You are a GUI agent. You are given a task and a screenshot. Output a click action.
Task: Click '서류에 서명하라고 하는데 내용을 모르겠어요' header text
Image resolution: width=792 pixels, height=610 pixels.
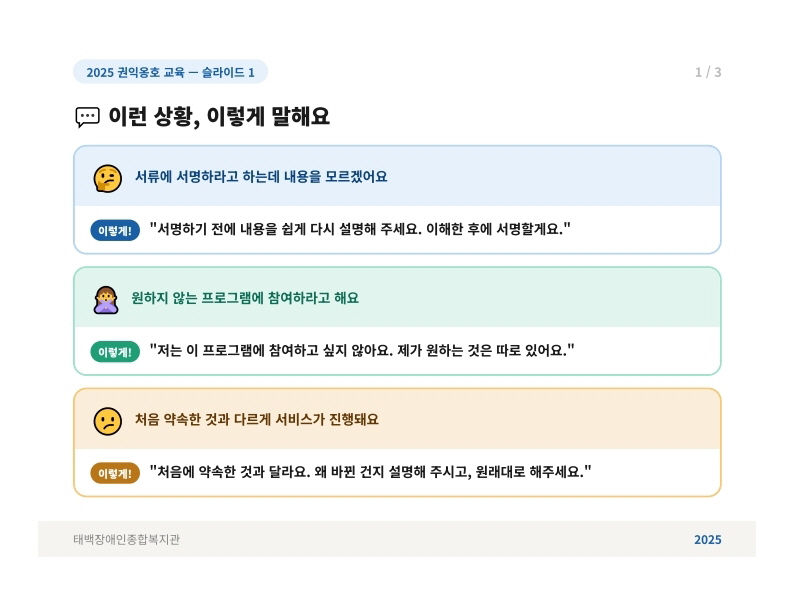pyautogui.click(x=261, y=177)
